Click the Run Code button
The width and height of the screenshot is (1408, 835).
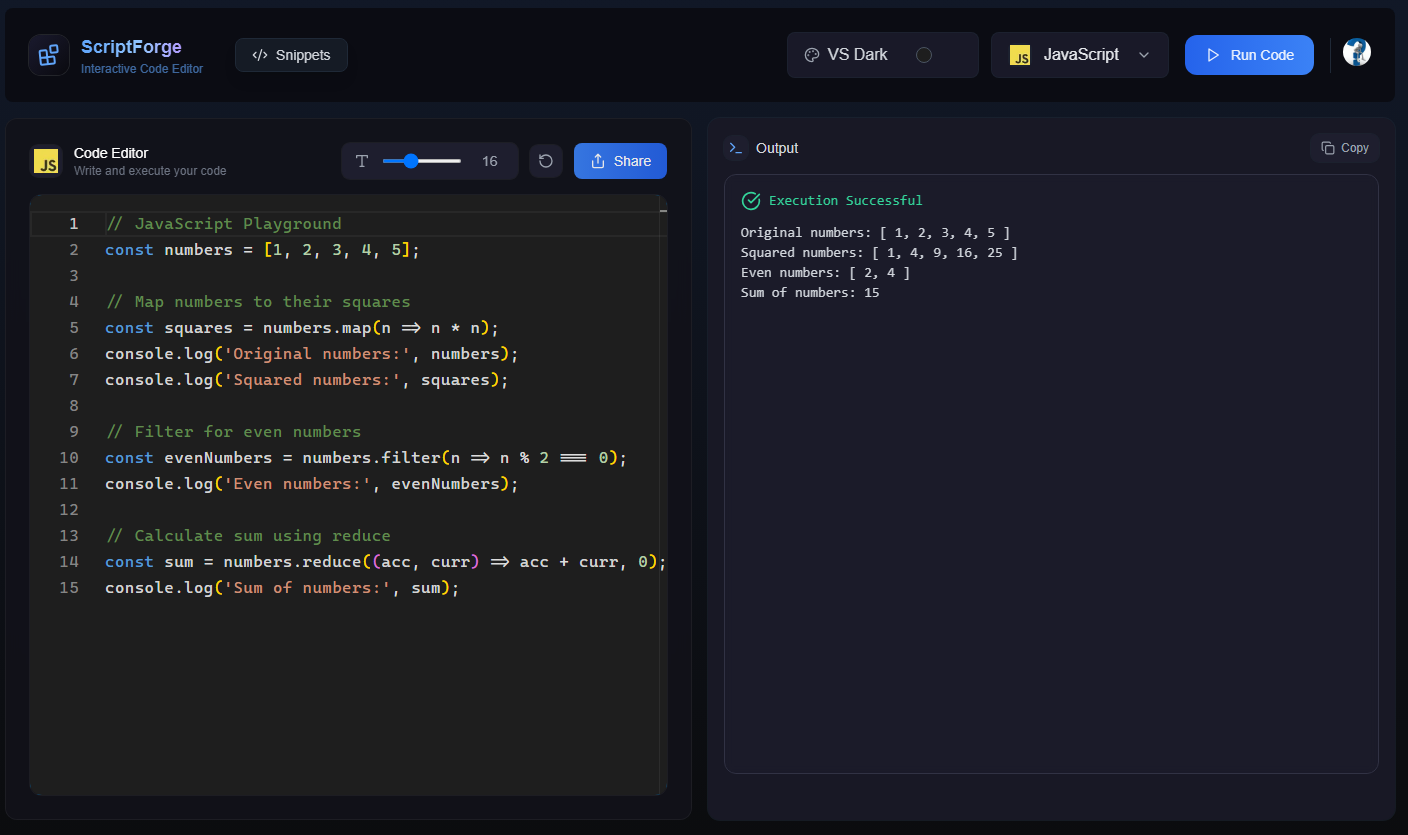tap(1250, 55)
